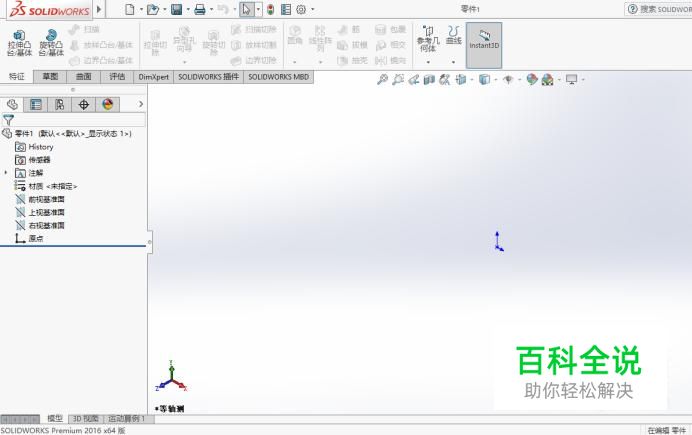692x435 pixels.
Task: Switch to the 草图 ribbon tab
Action: tap(50, 77)
